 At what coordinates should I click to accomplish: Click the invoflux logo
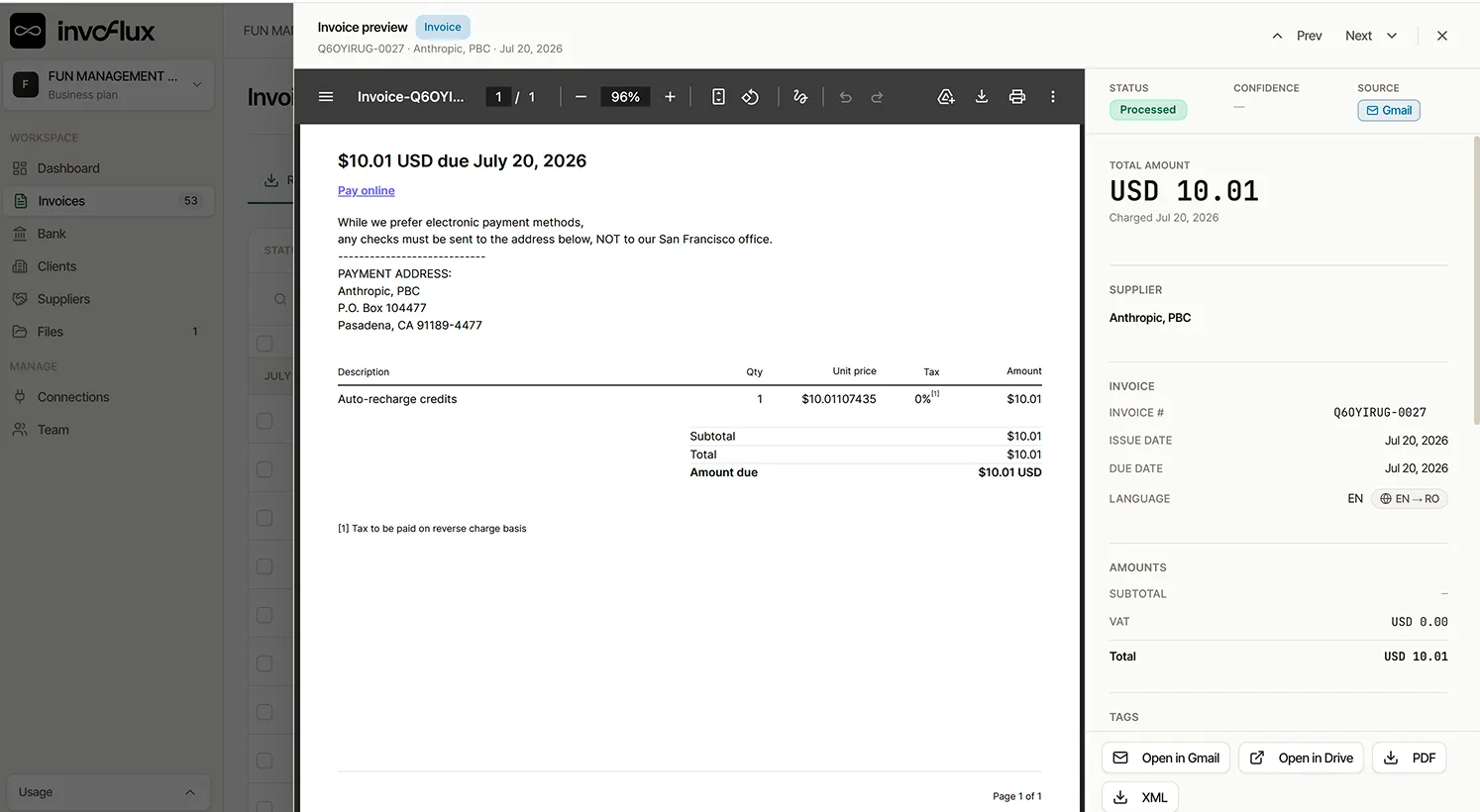82,31
